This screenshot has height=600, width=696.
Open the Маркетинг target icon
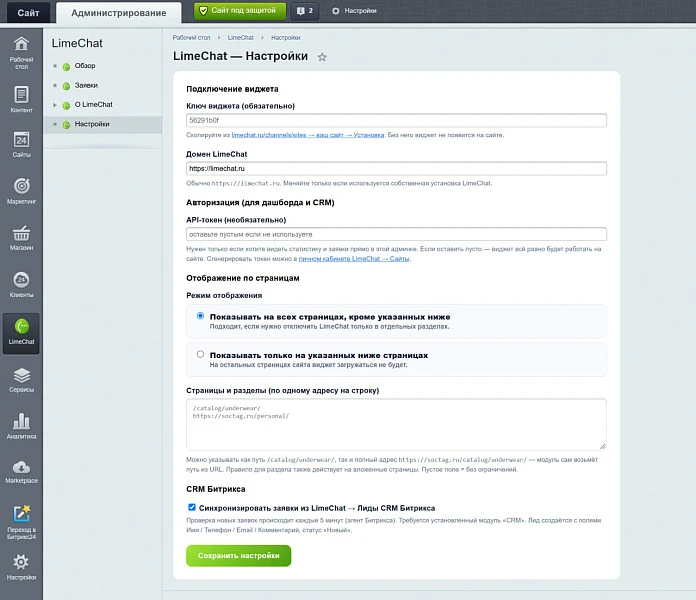[21, 186]
